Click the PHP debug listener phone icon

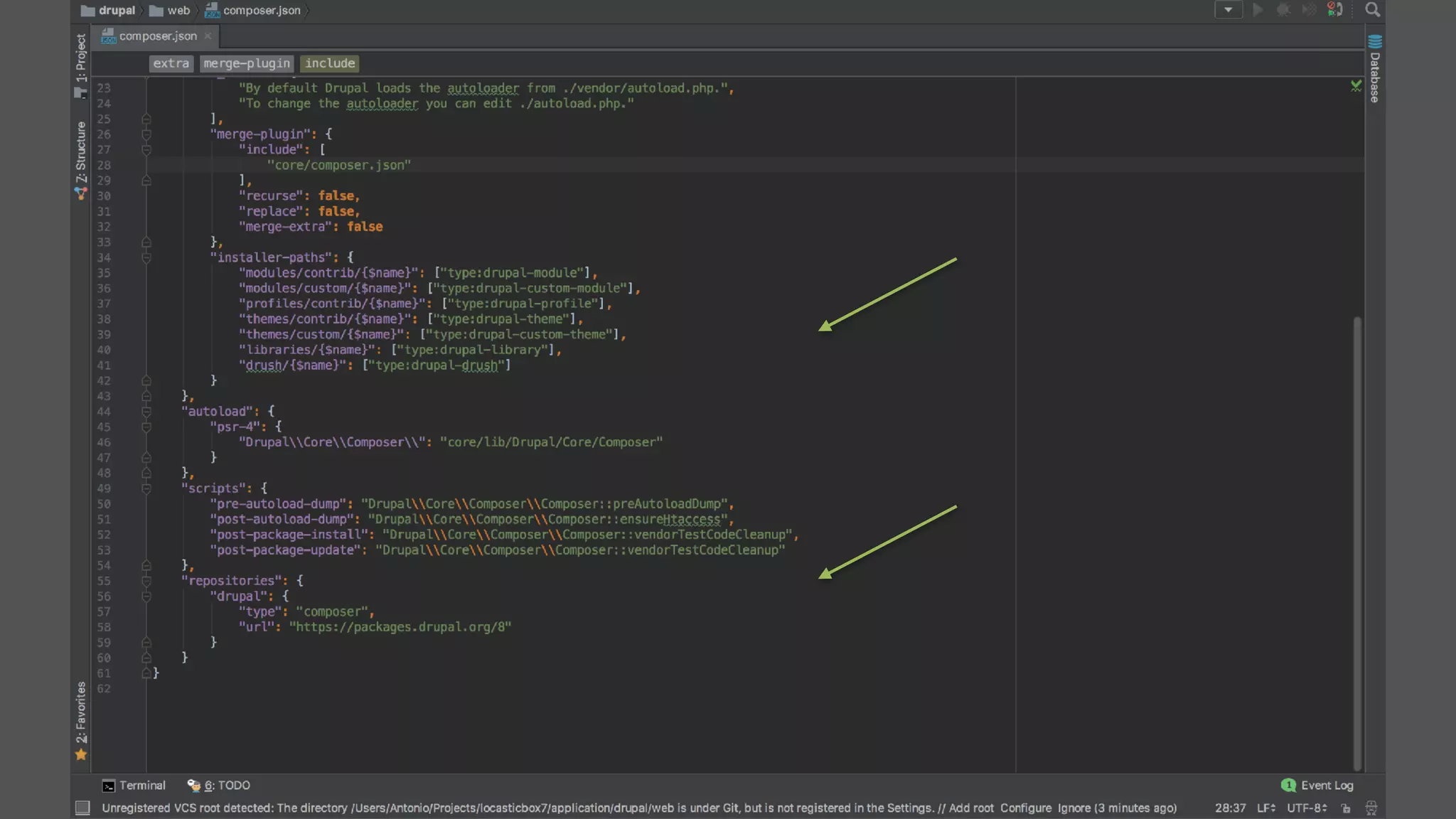click(1335, 10)
